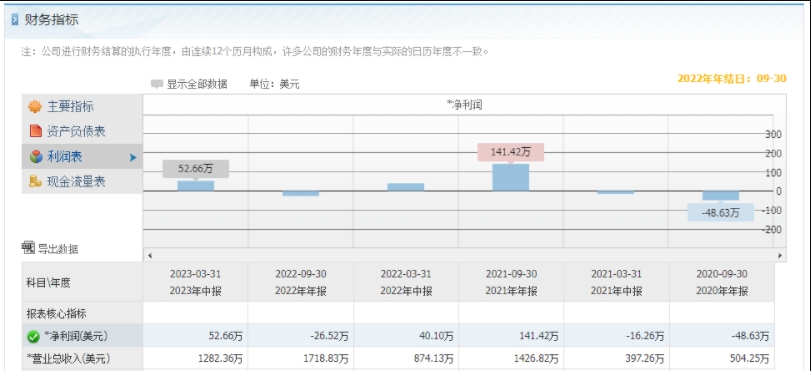
Task: Toggle 显示全部数据 label display
Action: tap(189, 84)
